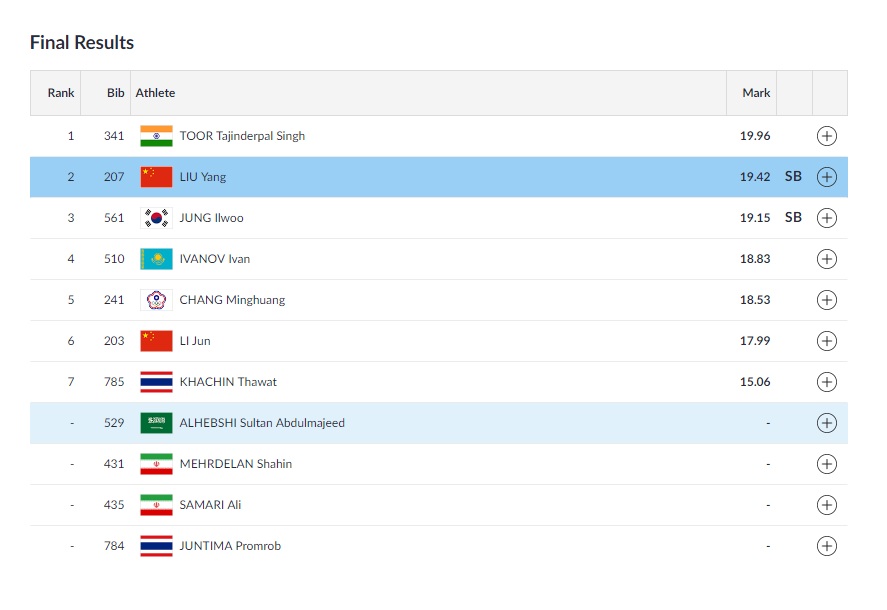Screen dimensions: 887x610
Task: Open plus icon for JUNG Ilwoo
Action: tap(826, 218)
